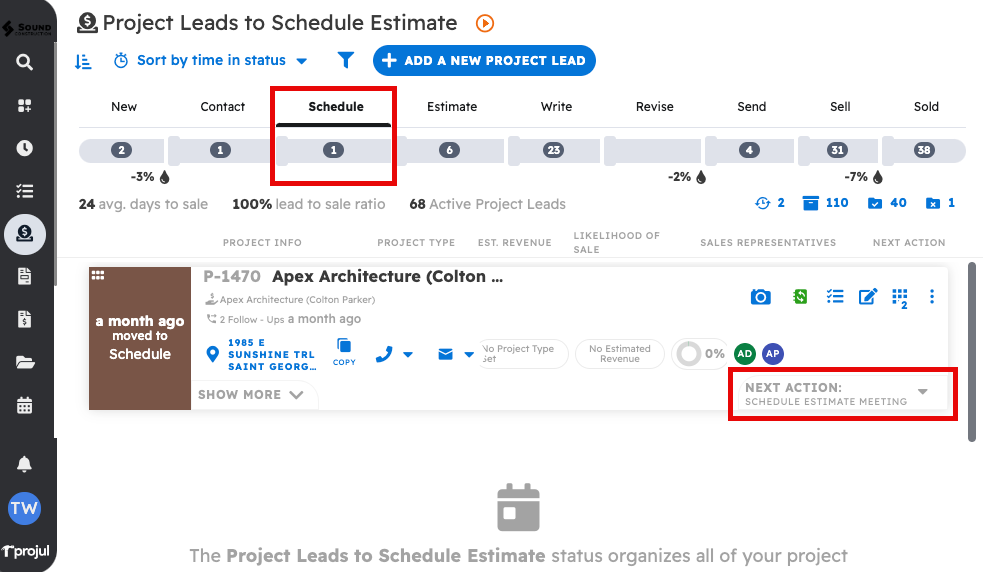This screenshot has height=572, width=983.
Task: Open the Sort by time in status dropdown
Action: pos(211,61)
